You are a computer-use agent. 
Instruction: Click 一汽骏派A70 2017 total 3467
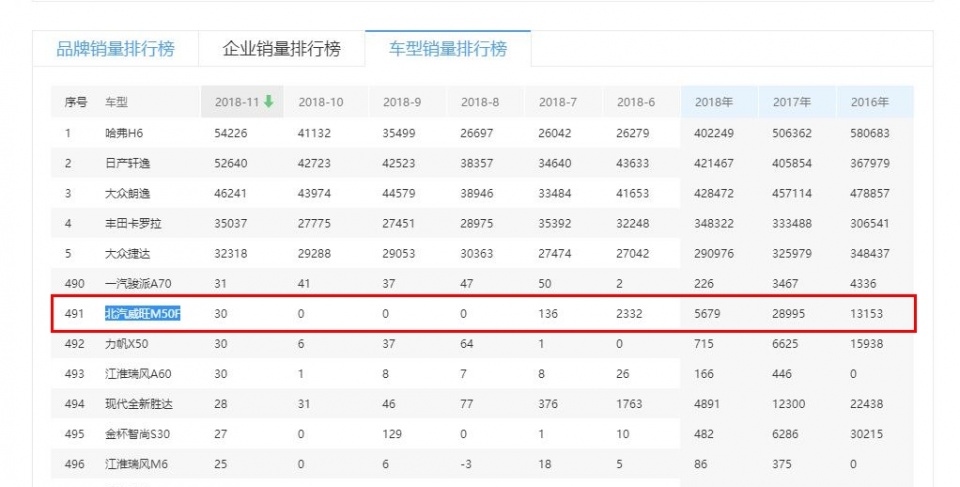point(785,284)
